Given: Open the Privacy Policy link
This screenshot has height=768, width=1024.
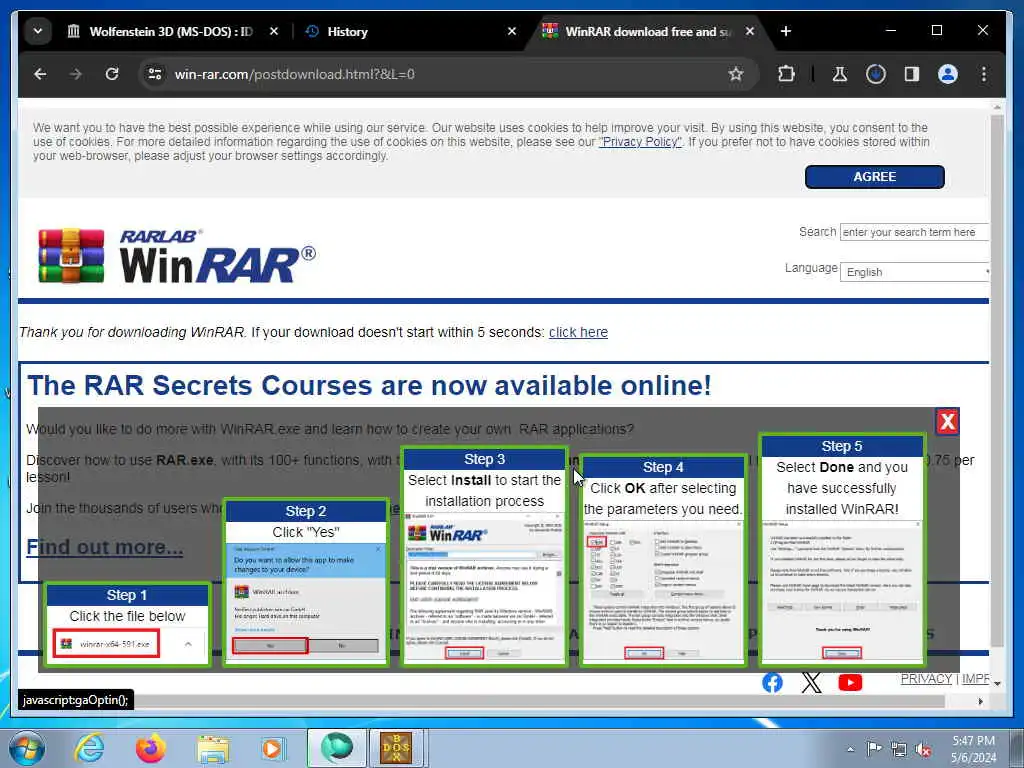Looking at the screenshot, I should pyautogui.click(x=640, y=142).
